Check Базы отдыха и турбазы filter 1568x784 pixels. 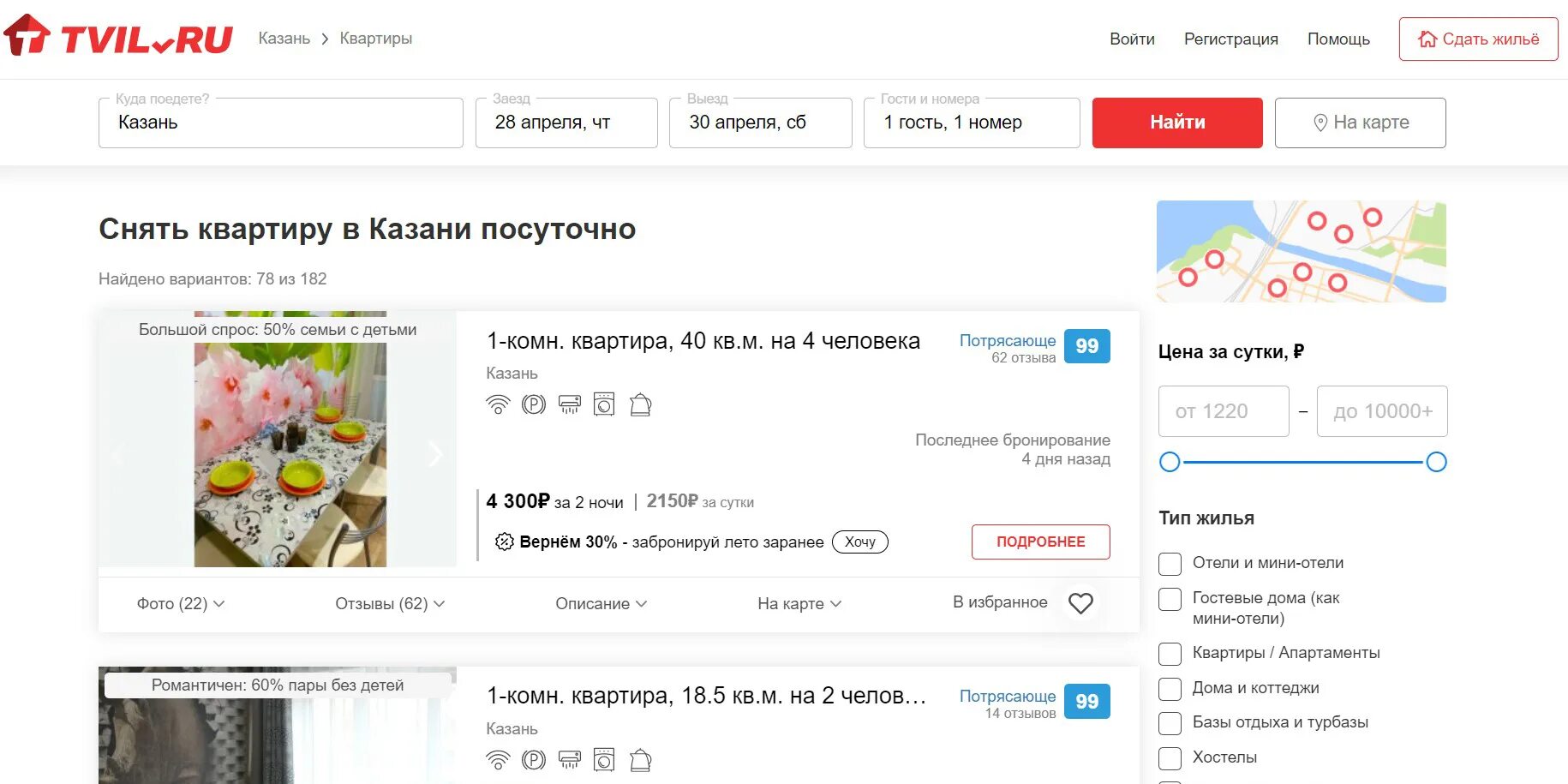[1170, 723]
